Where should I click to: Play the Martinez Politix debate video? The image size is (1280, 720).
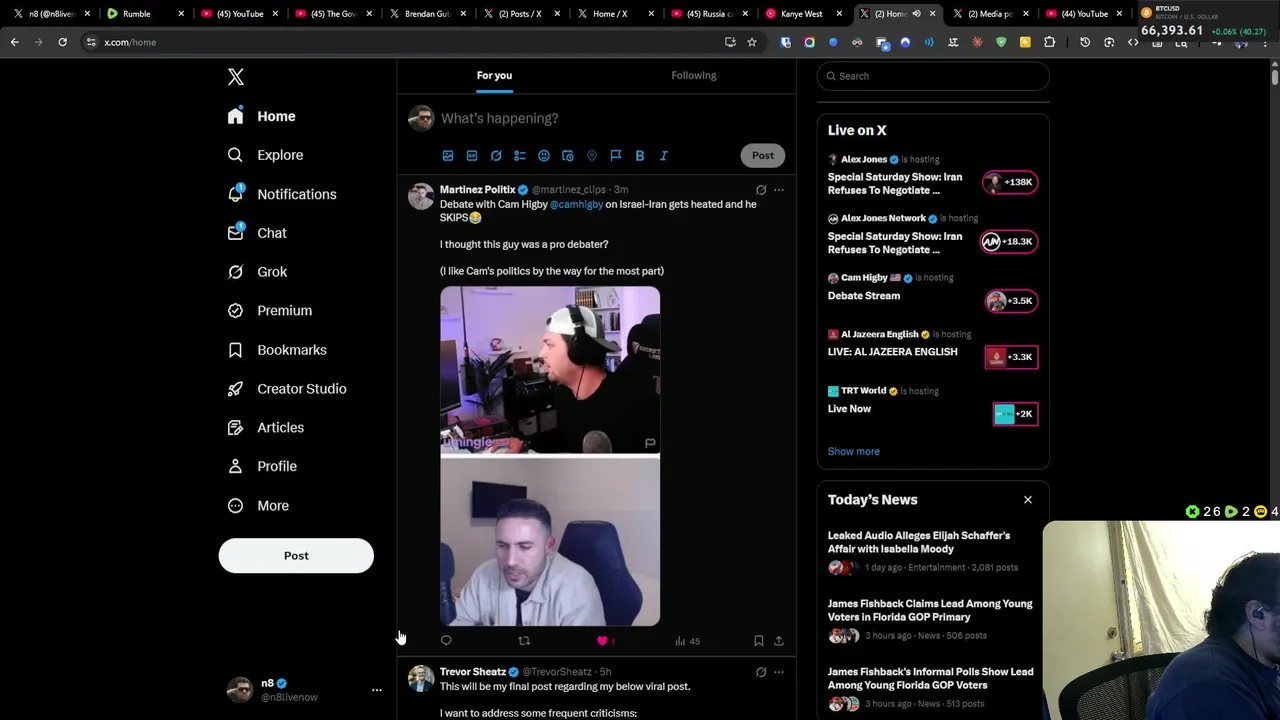[550, 456]
